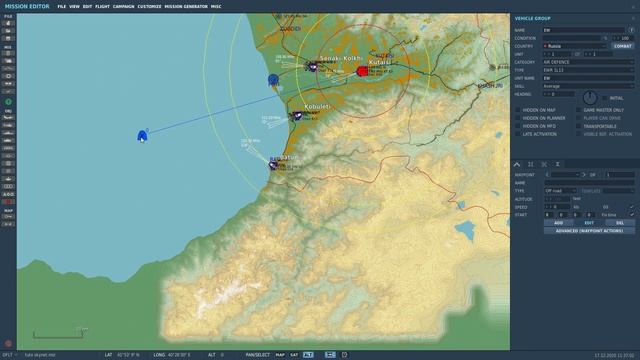Viewport: 640px width, 360px height.
Task: Click the Senaki-Kolkhi airfield icon
Action: (x=313, y=66)
